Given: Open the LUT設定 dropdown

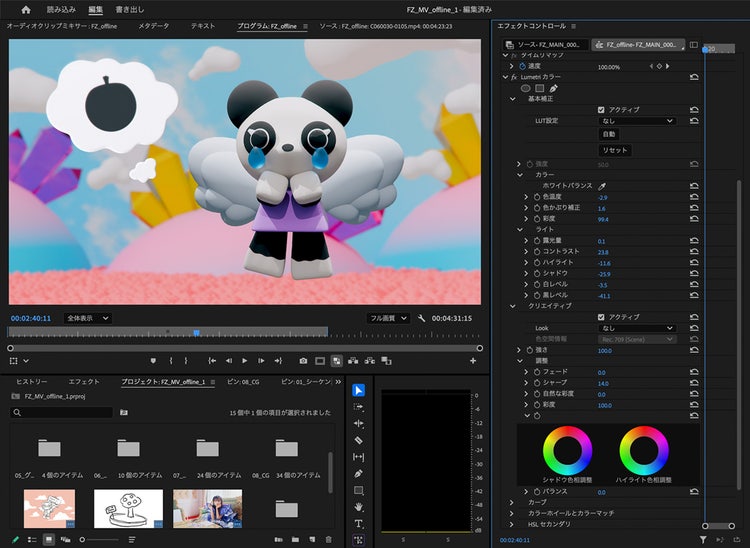Looking at the screenshot, I should [636, 121].
